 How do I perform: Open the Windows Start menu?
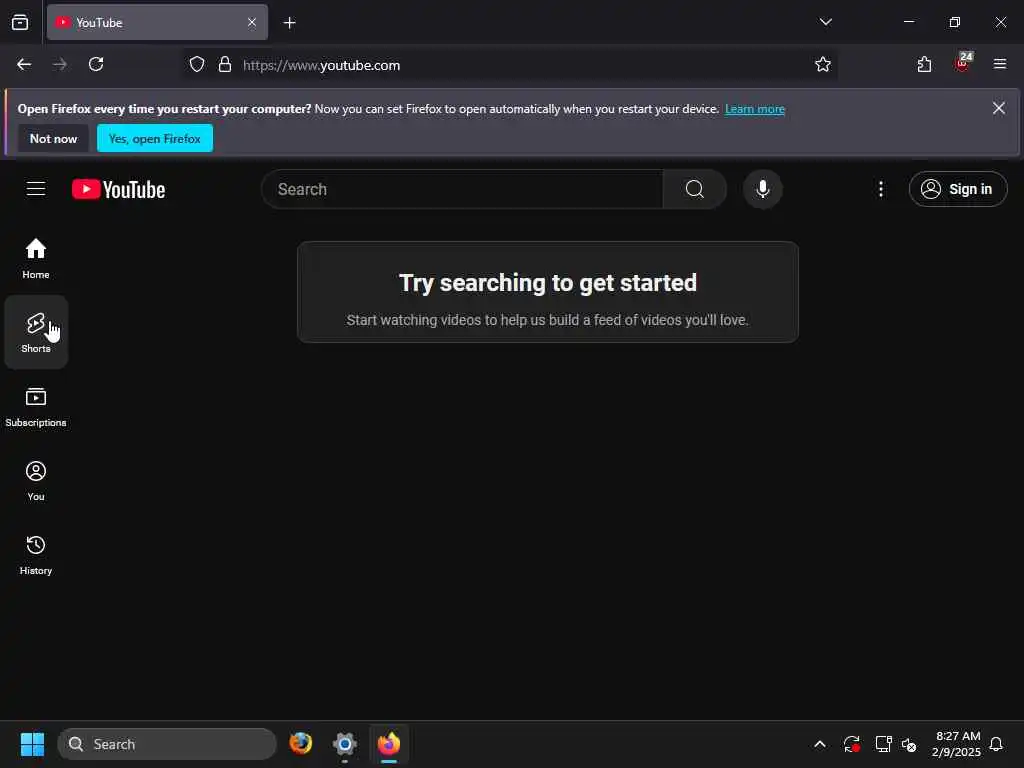click(x=33, y=744)
